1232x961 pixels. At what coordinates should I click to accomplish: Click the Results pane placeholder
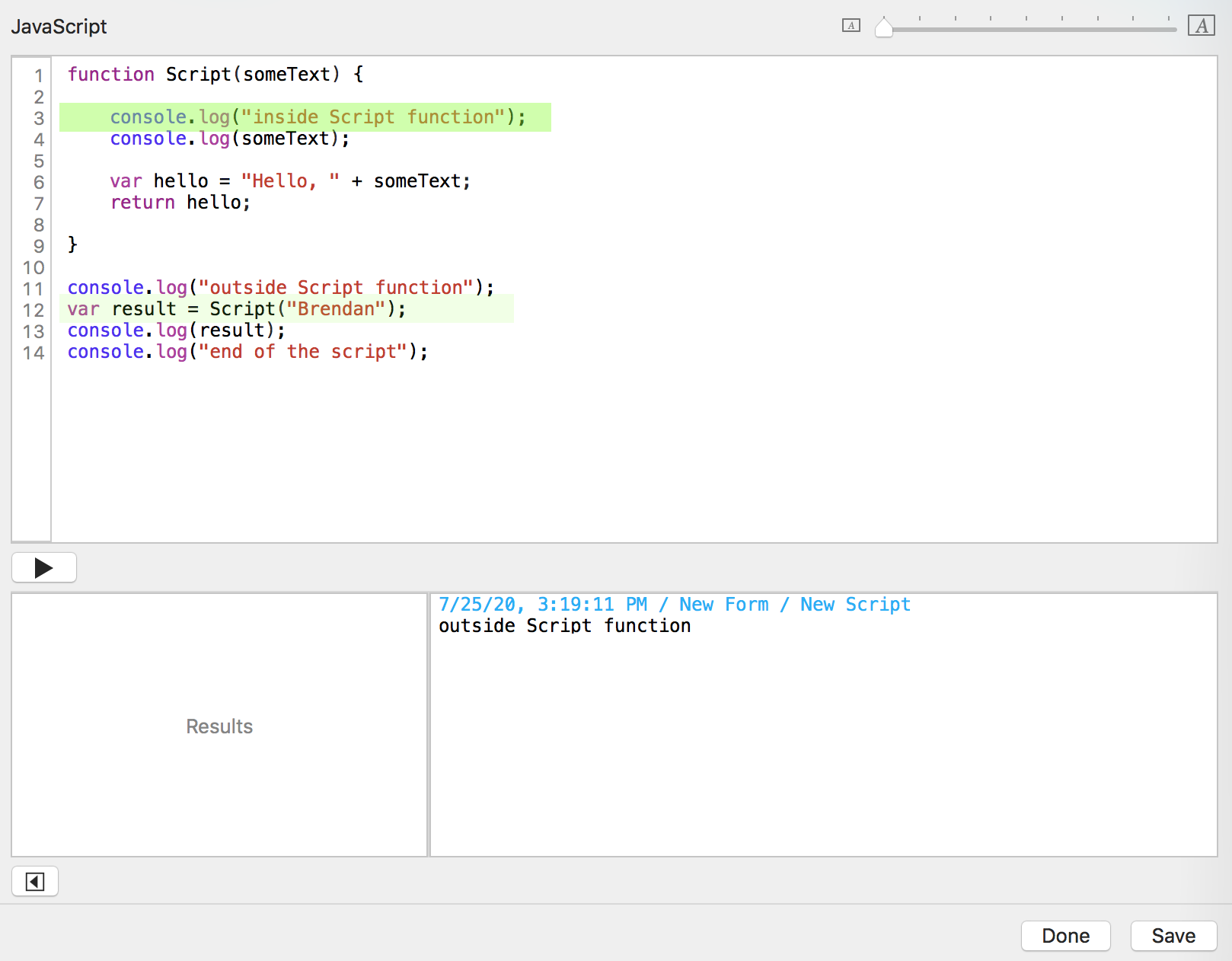(219, 726)
